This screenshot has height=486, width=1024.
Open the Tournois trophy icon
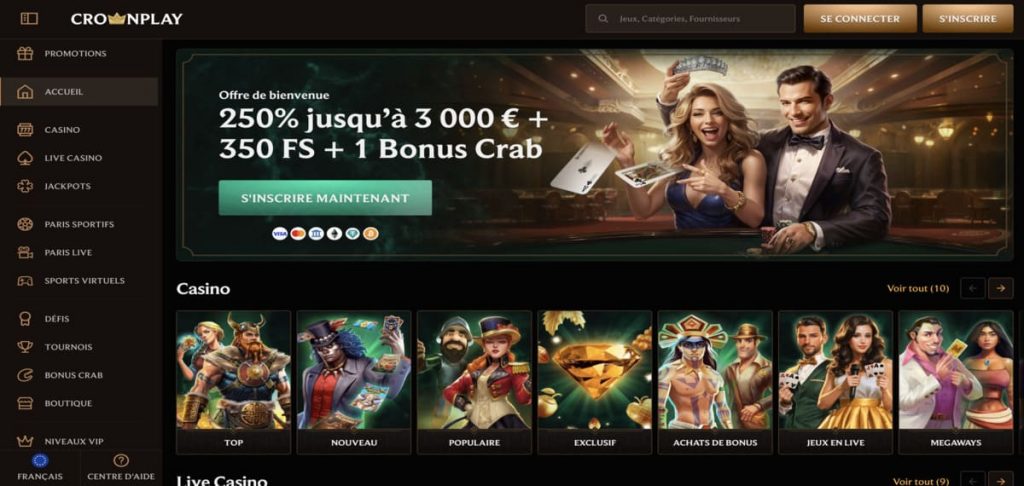click(x=25, y=347)
